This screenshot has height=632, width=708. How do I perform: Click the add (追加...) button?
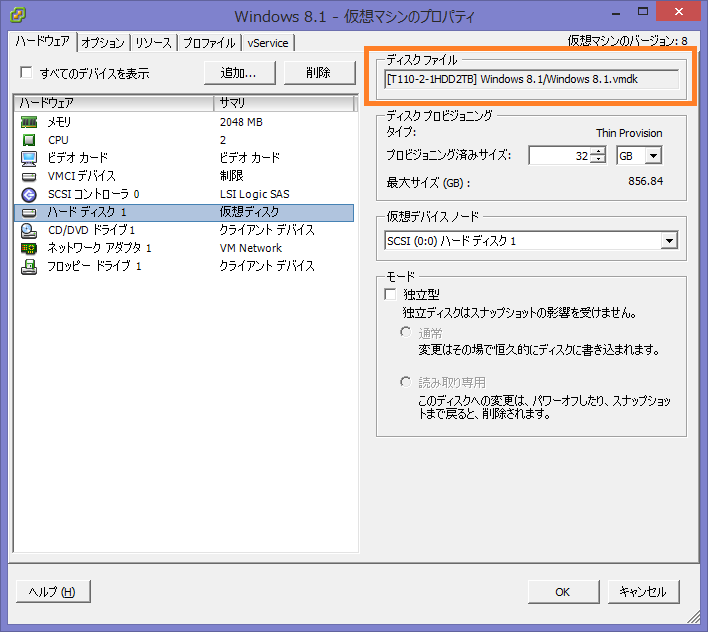point(239,73)
